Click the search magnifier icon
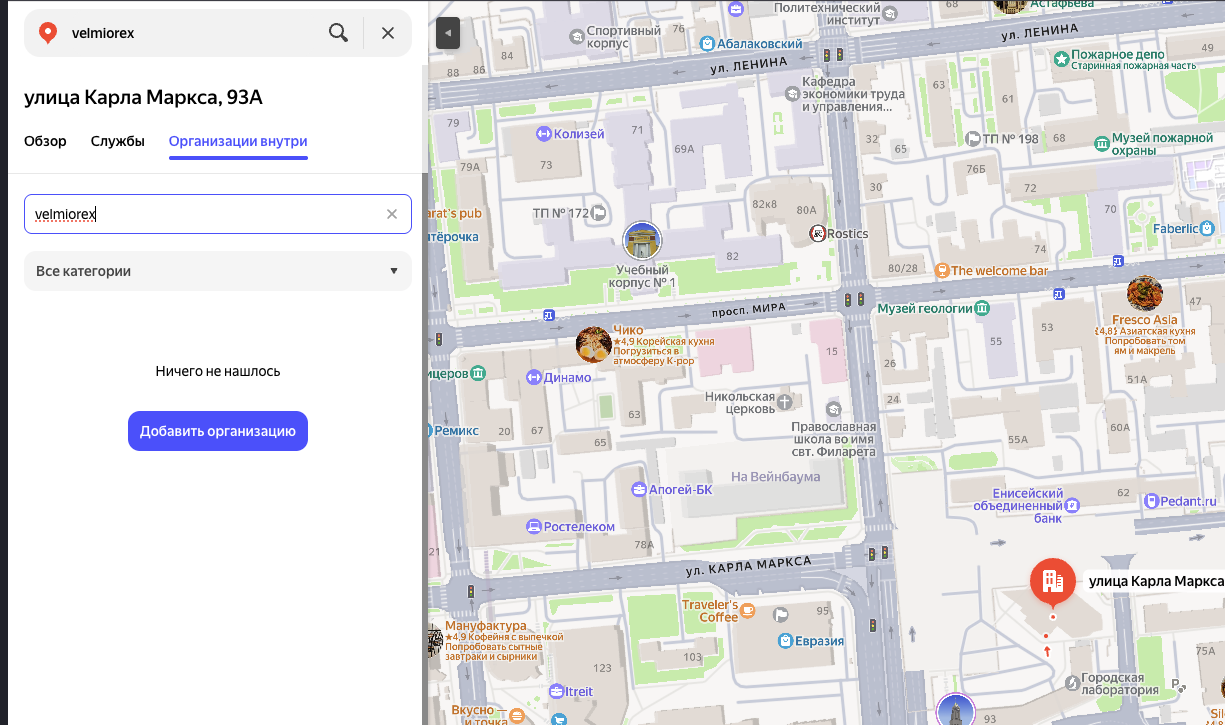This screenshot has width=1225, height=725. click(x=338, y=33)
